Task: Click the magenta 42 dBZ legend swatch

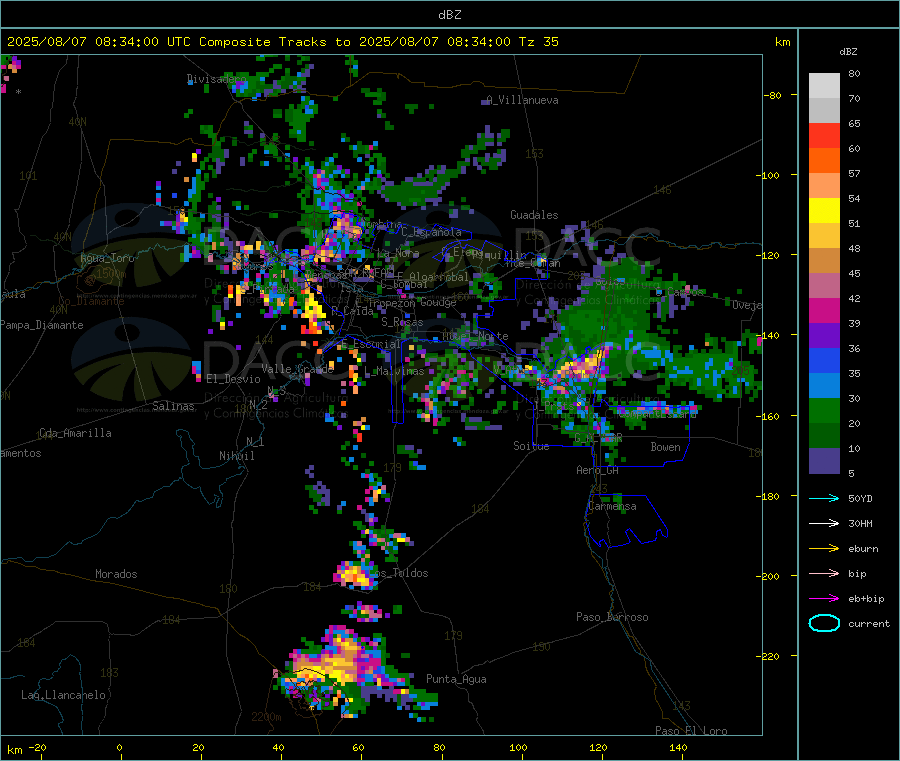Action: tap(824, 310)
